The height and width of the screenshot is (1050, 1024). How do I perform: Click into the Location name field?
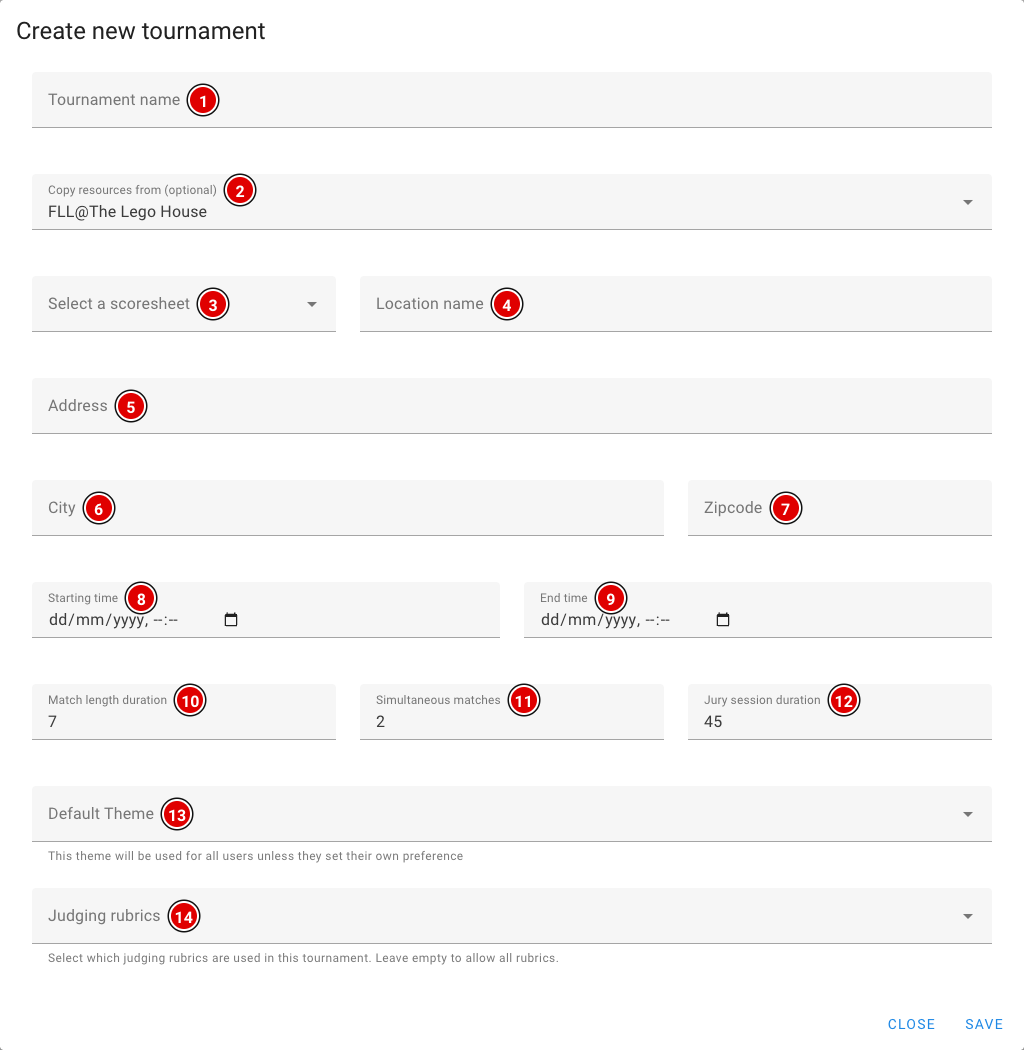tap(676, 304)
